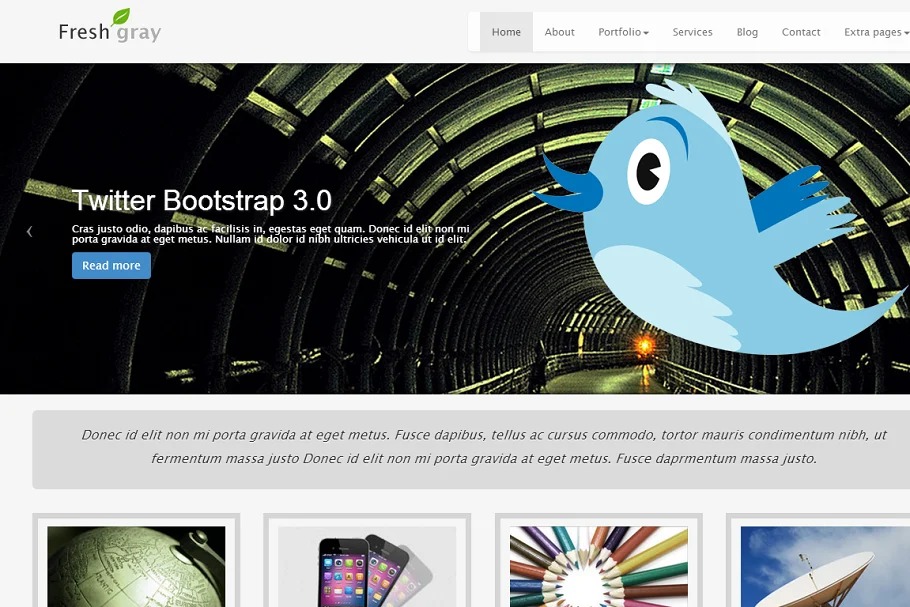Navigate to the Services page
The image size is (910, 607).
coord(692,32)
